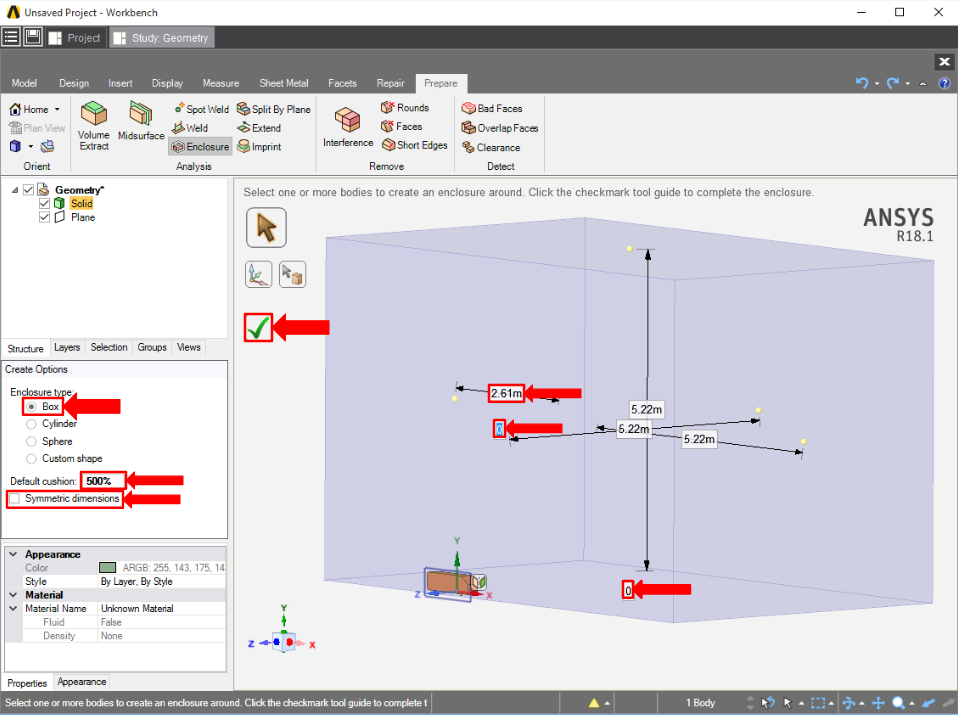
Task: Click the Study: Geometry tab button
Action: click(162, 38)
